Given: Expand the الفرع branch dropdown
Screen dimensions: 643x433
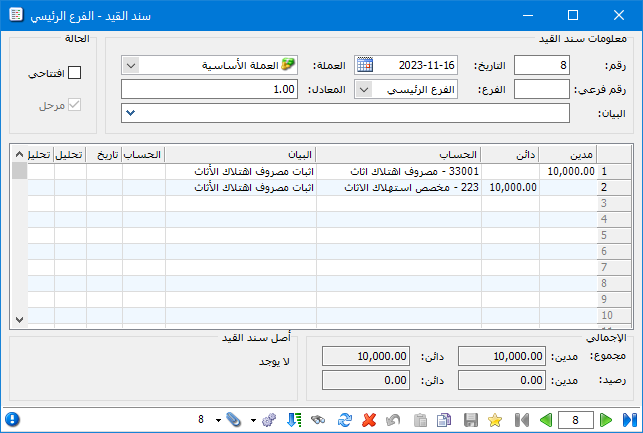Looking at the screenshot, I should click(x=364, y=89).
